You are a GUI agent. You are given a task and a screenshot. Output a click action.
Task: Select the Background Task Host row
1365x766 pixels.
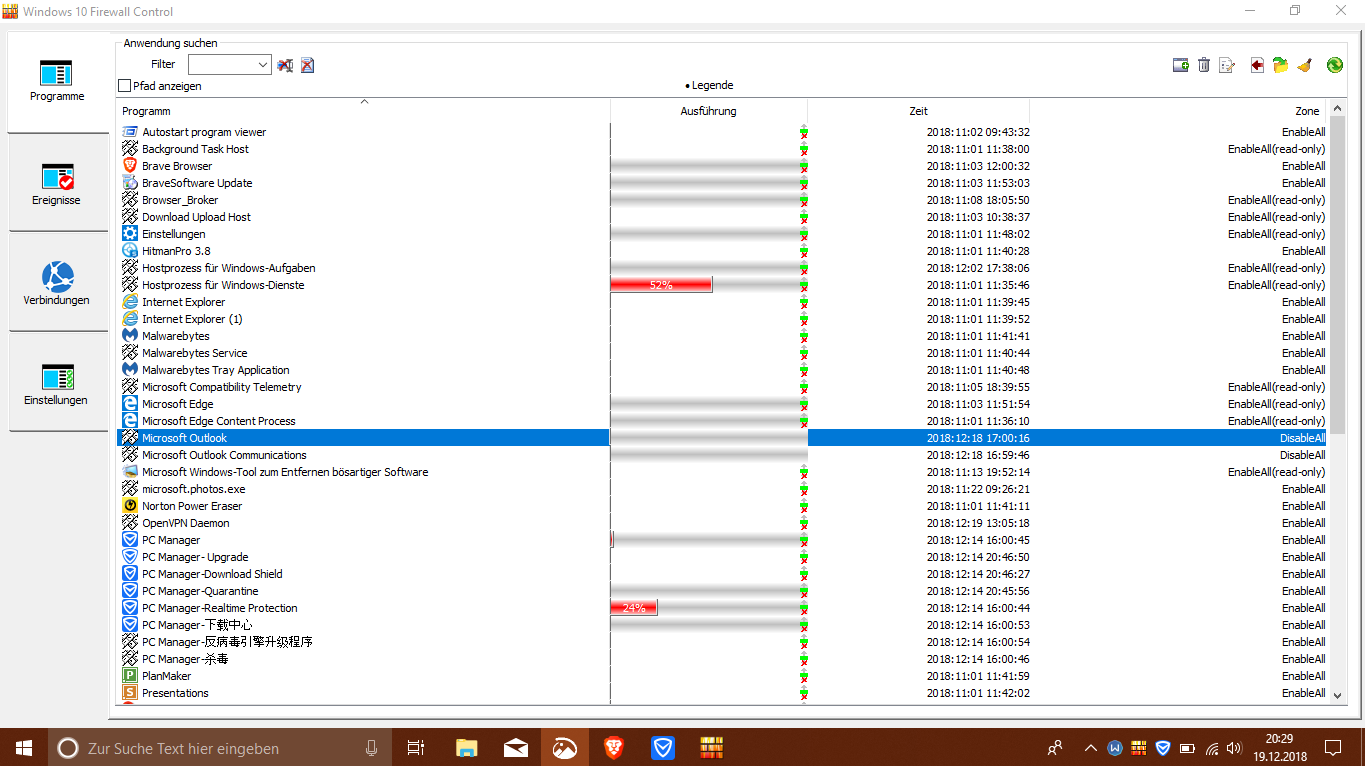[724, 149]
